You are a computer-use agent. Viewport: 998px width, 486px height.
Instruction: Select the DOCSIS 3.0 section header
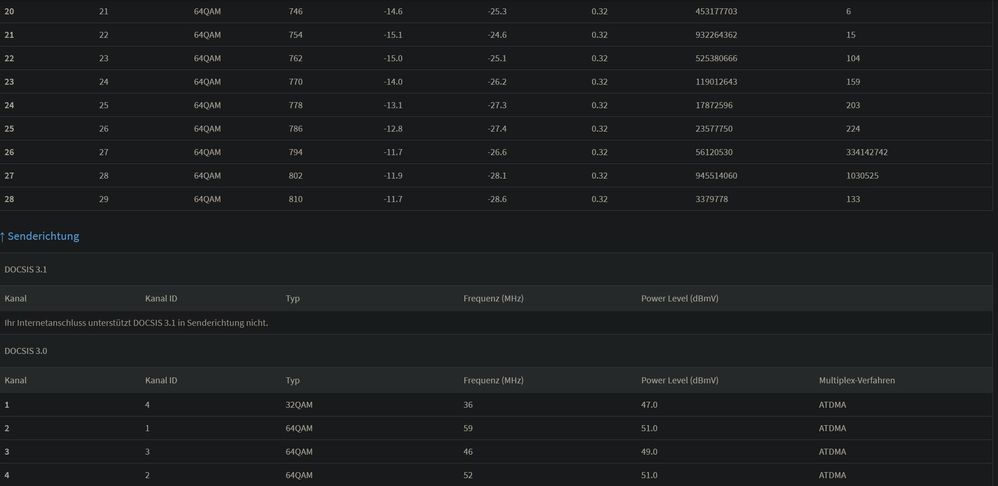click(x=26, y=351)
